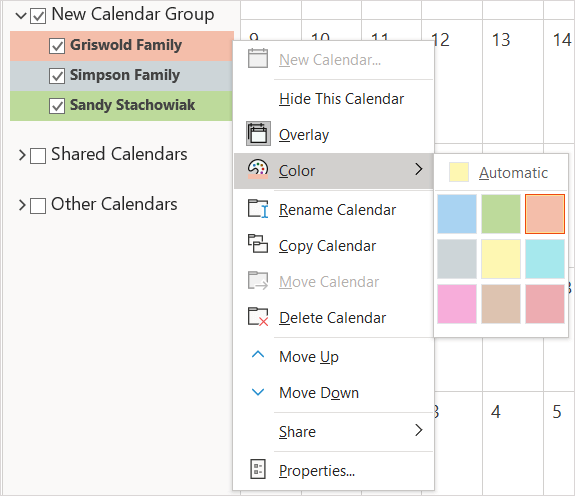Select day 13 in the calendar grid
This screenshot has width=575, height=496.
click(x=501, y=40)
